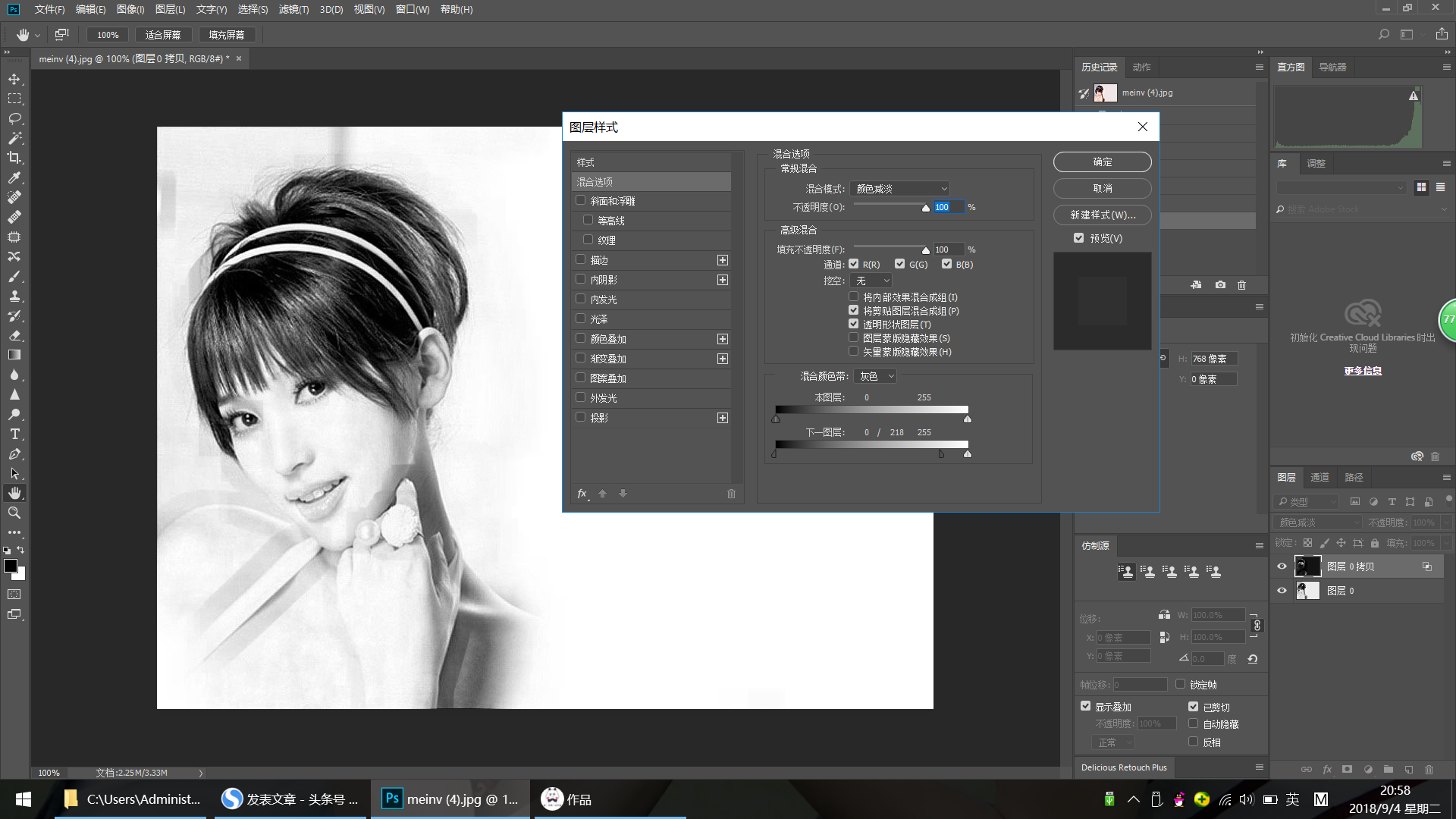Viewport: 1456px width, 819px height.
Task: Open the 更多信息 link
Action: [x=1363, y=371]
